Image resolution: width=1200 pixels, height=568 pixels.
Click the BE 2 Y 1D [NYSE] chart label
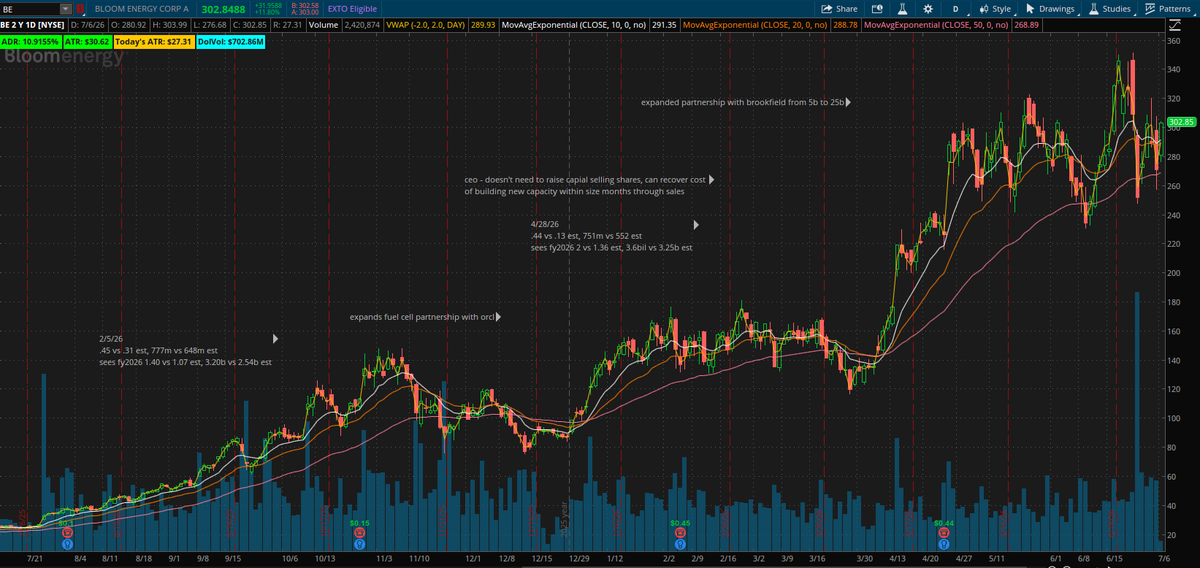[33, 23]
